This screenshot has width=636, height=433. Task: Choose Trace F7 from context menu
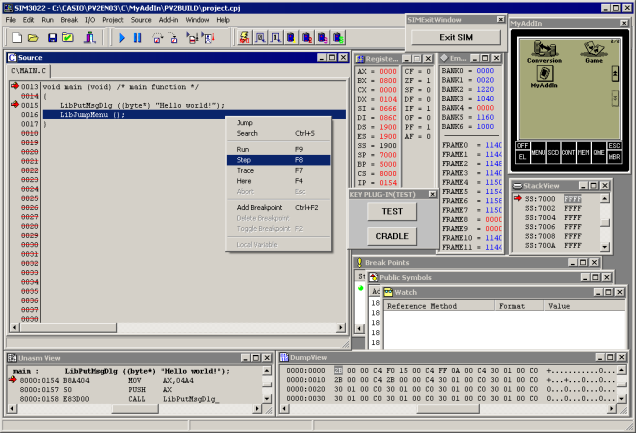point(278,171)
